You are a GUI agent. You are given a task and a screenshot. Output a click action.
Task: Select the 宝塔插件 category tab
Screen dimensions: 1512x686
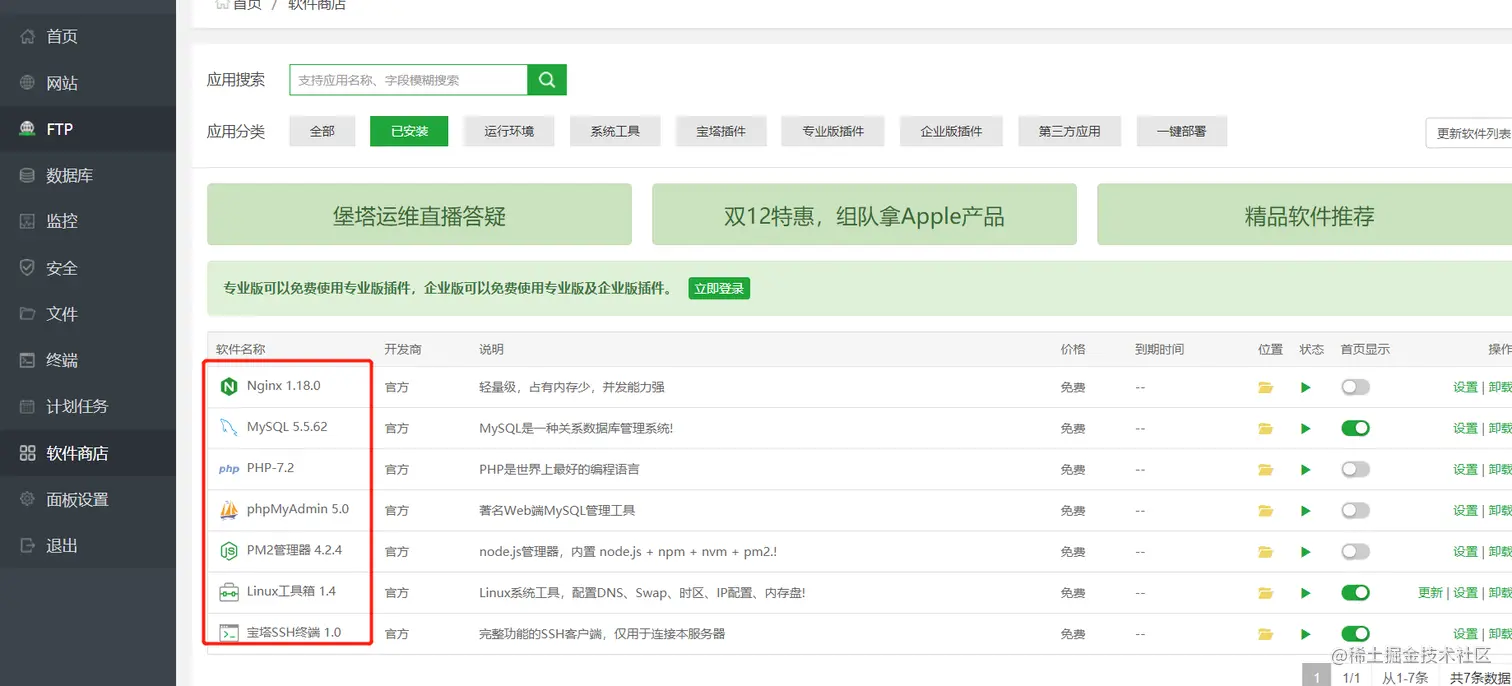pyautogui.click(x=721, y=131)
